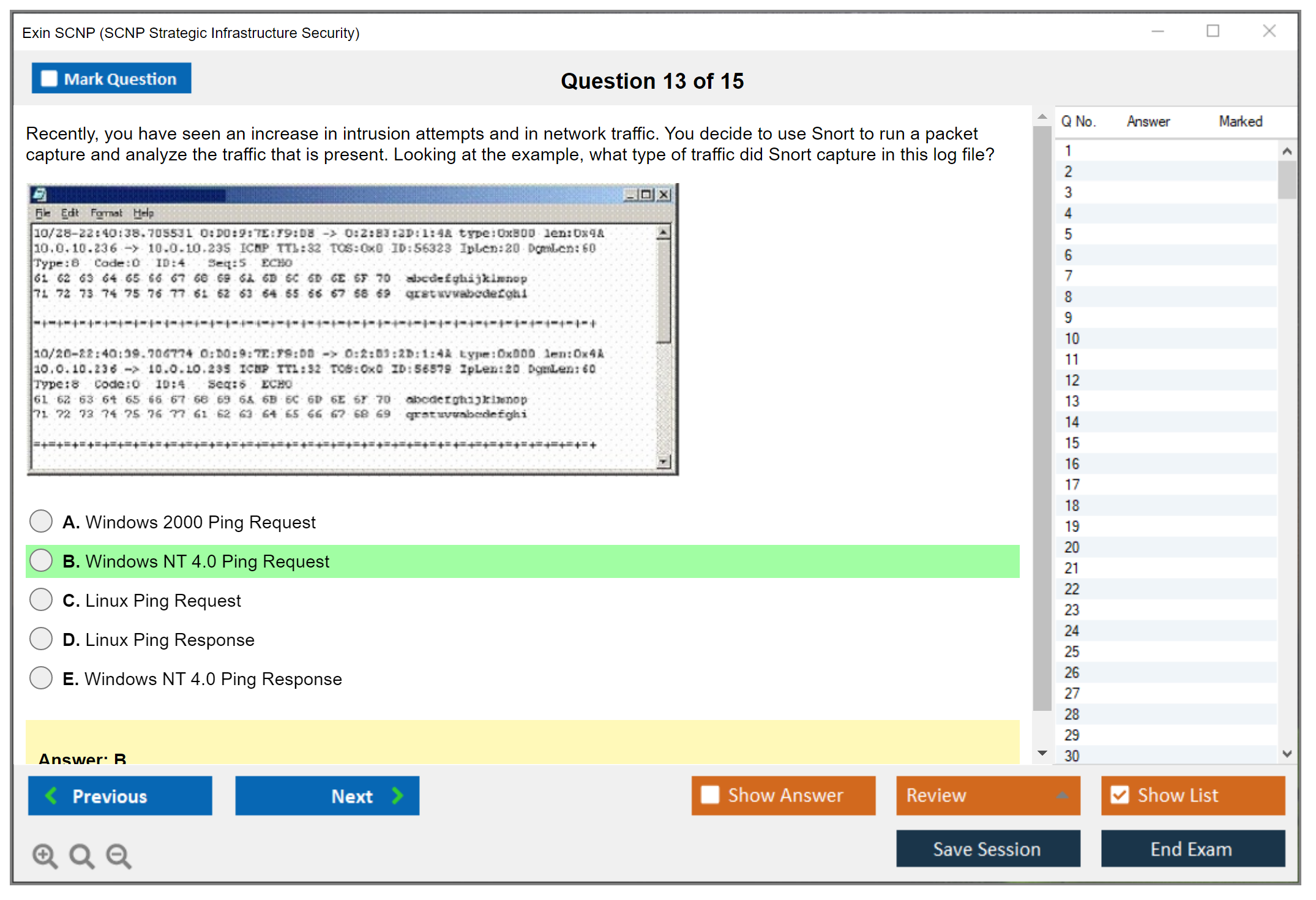Toggle the Mark Question checkbox
The width and height of the screenshot is (1316, 900).
point(49,79)
